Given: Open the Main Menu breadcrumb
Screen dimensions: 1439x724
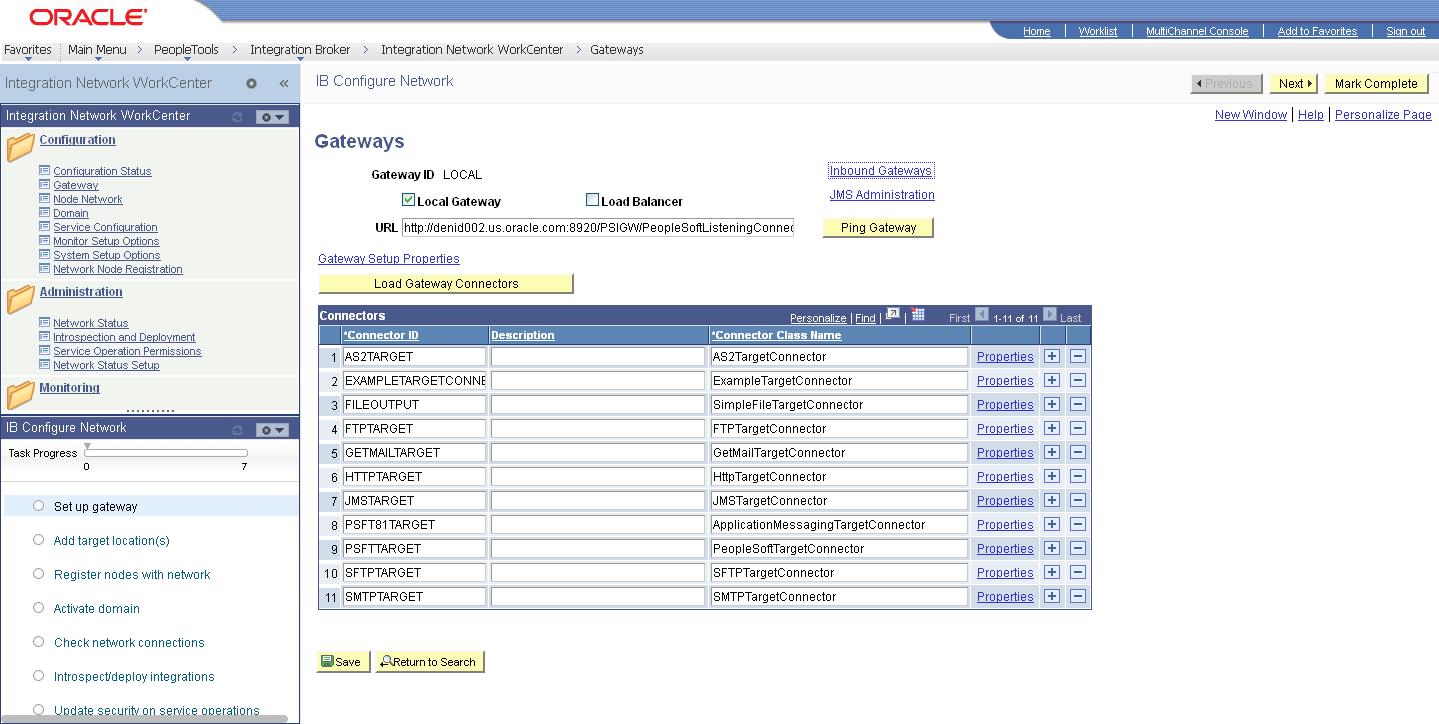Looking at the screenshot, I should click(96, 49).
